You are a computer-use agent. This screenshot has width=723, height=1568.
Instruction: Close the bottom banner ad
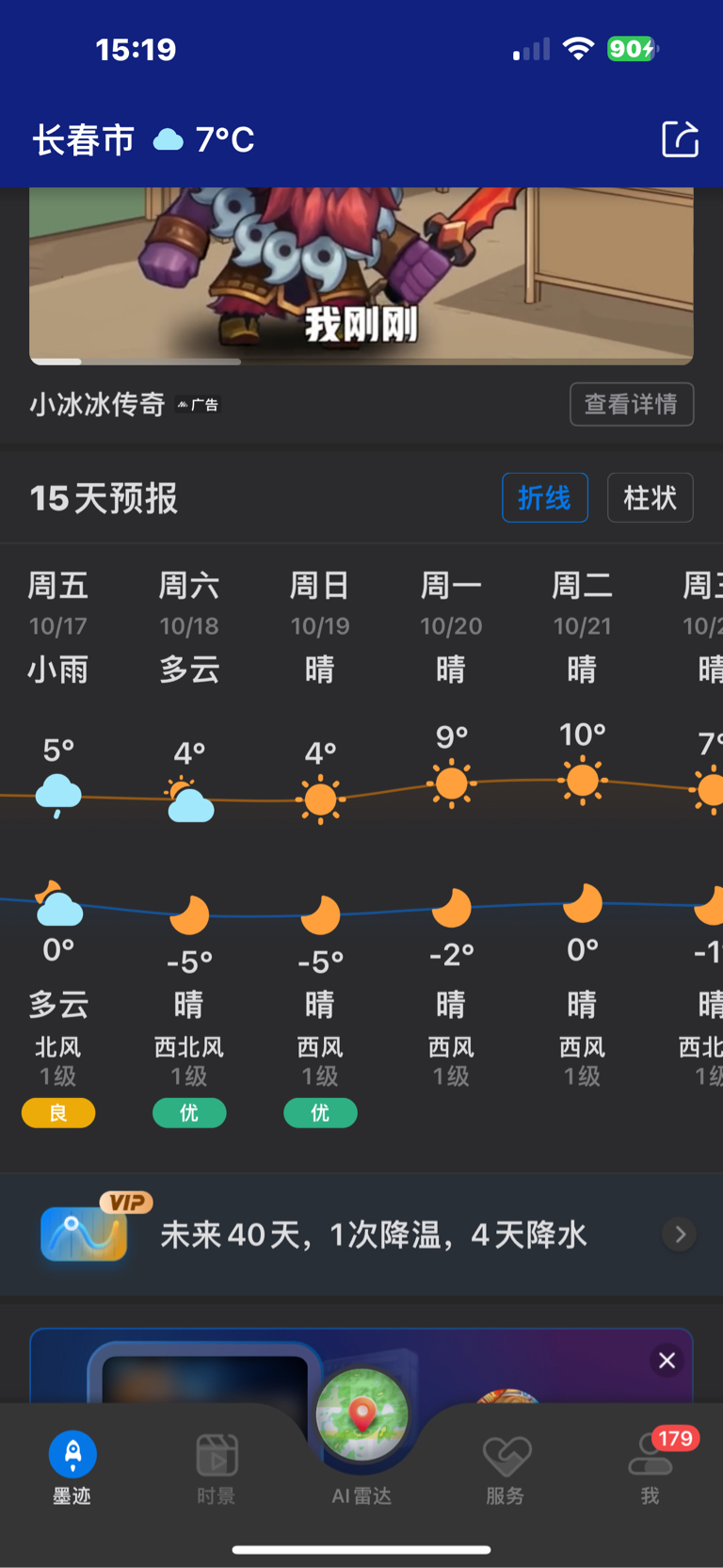[667, 1360]
